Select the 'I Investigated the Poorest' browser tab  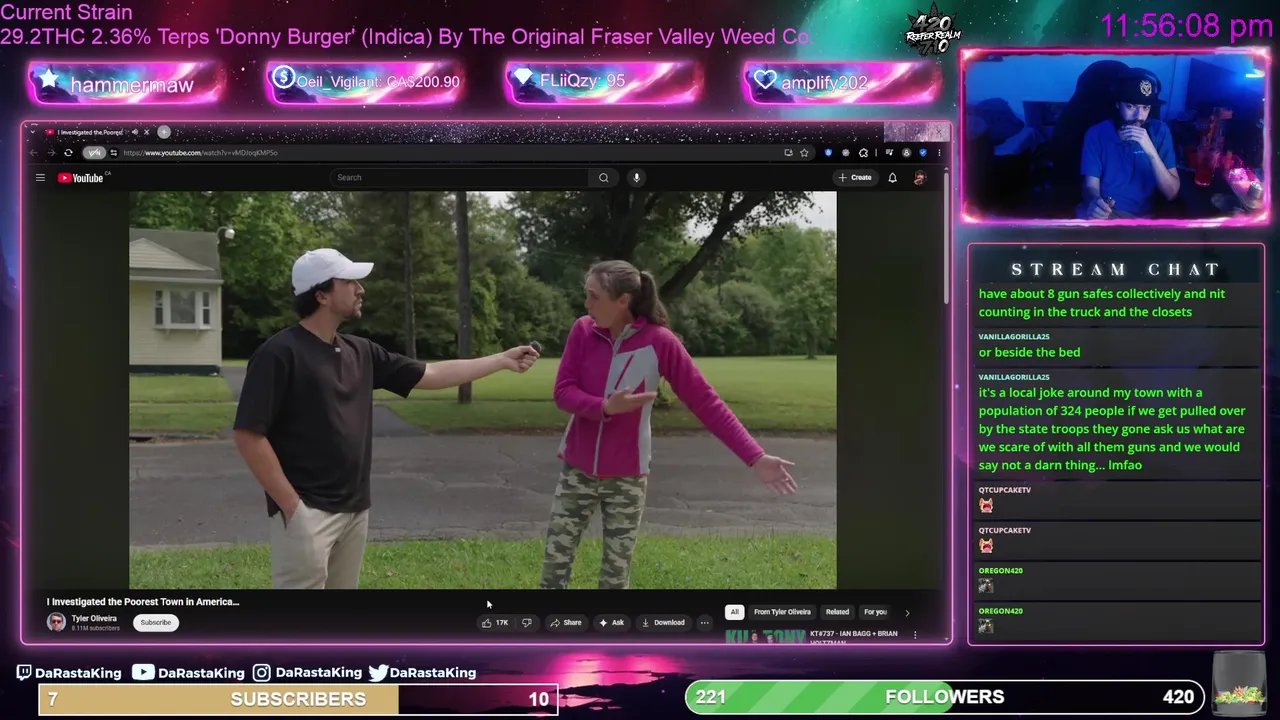[89, 132]
